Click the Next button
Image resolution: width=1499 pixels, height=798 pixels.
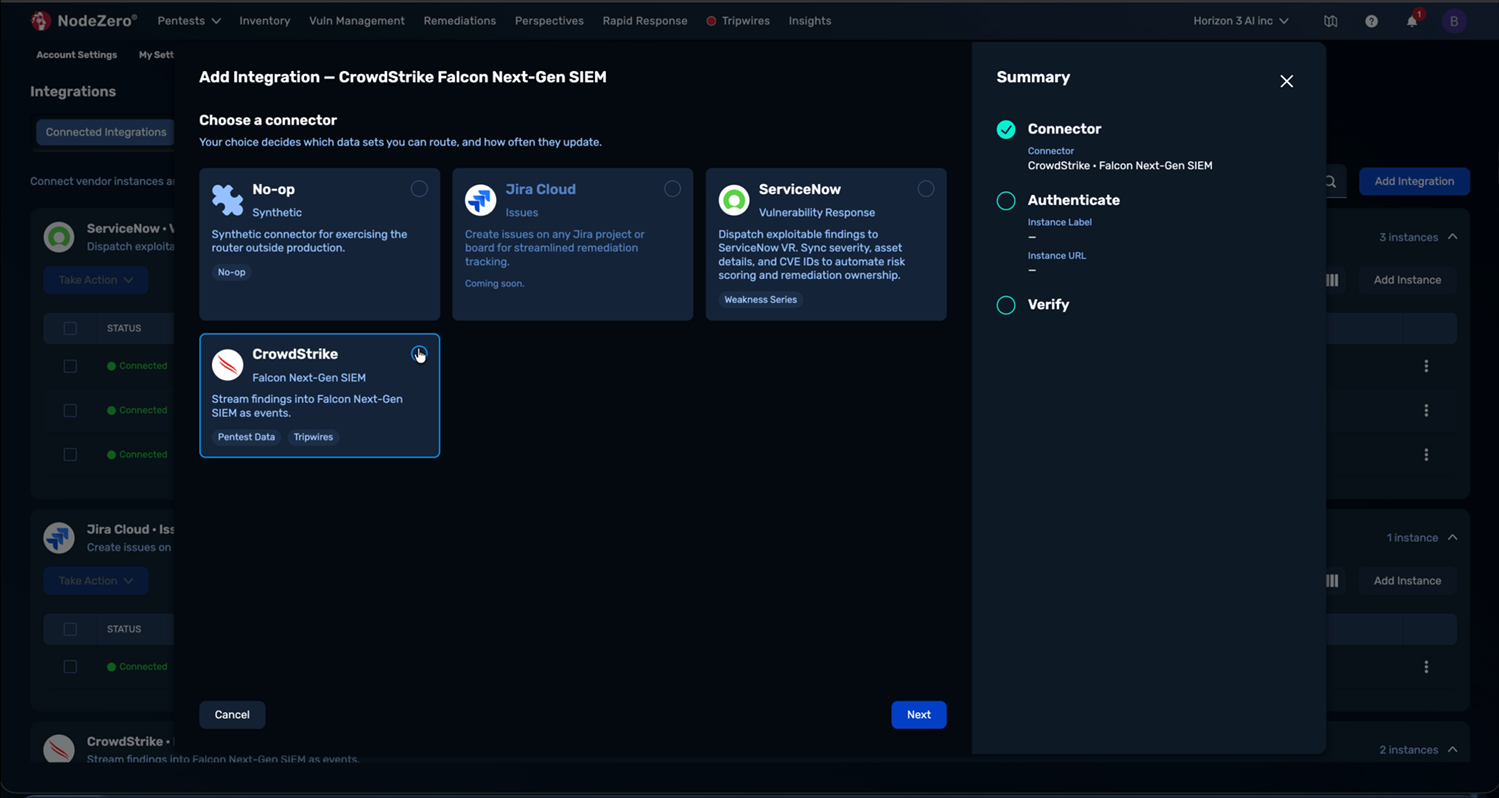[919, 715]
